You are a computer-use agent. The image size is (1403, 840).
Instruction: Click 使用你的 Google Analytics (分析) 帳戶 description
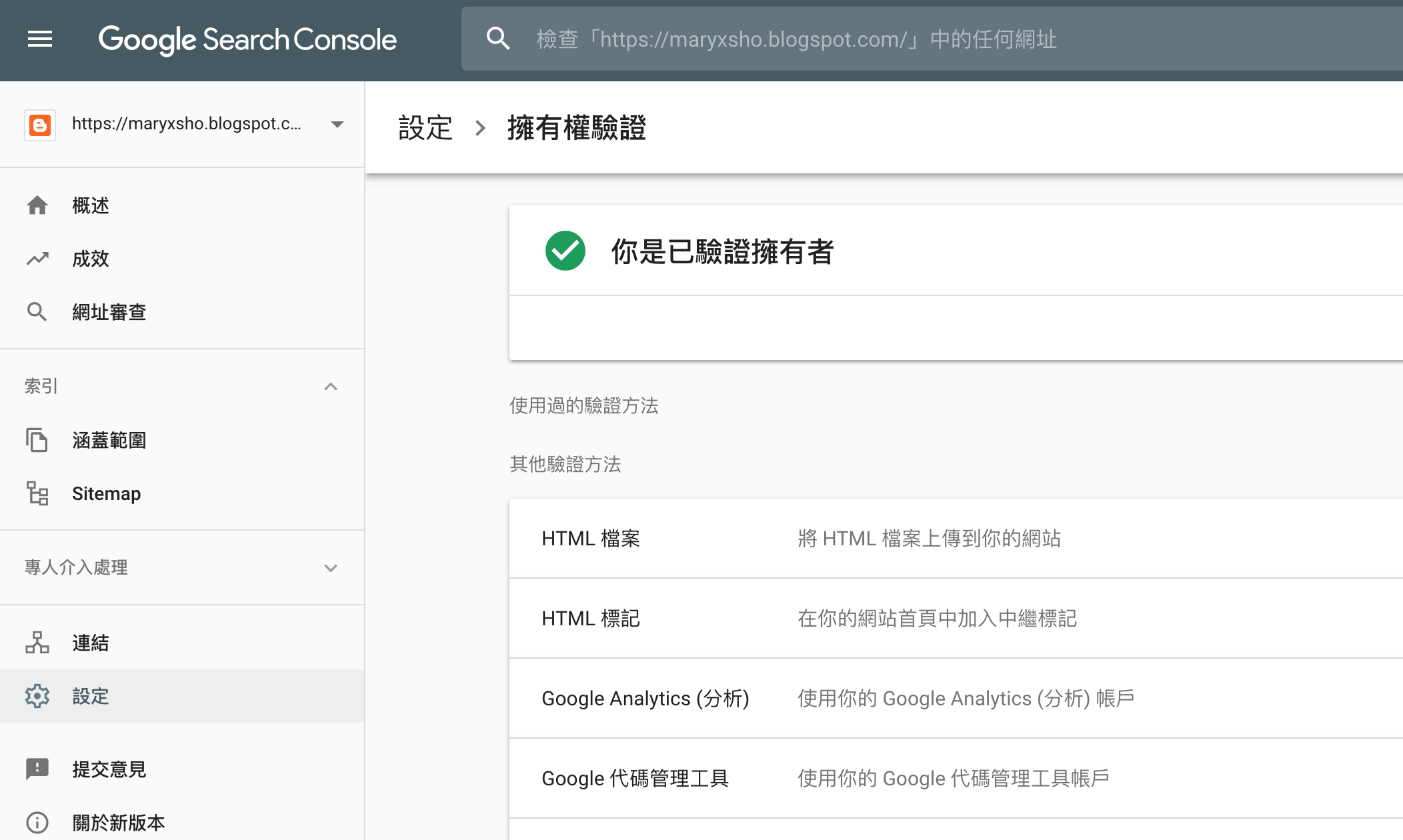(966, 698)
